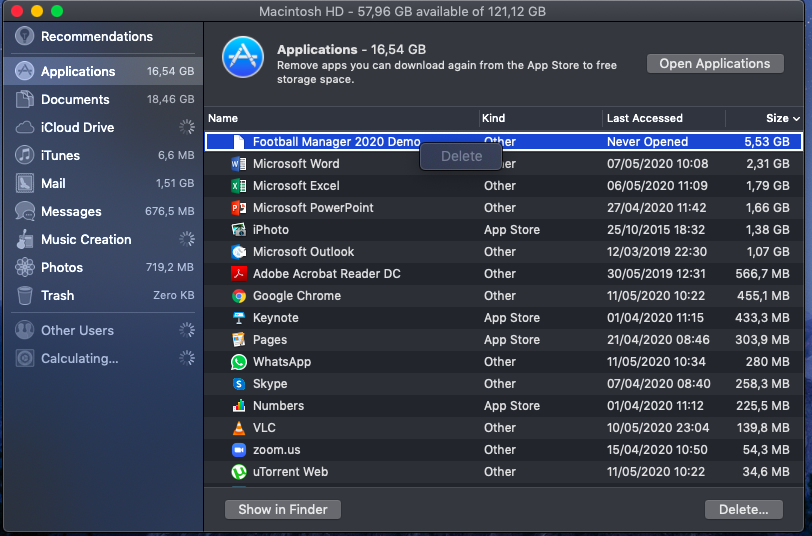812x536 pixels.
Task: Click the WhatsApp app icon
Action: 238,361
